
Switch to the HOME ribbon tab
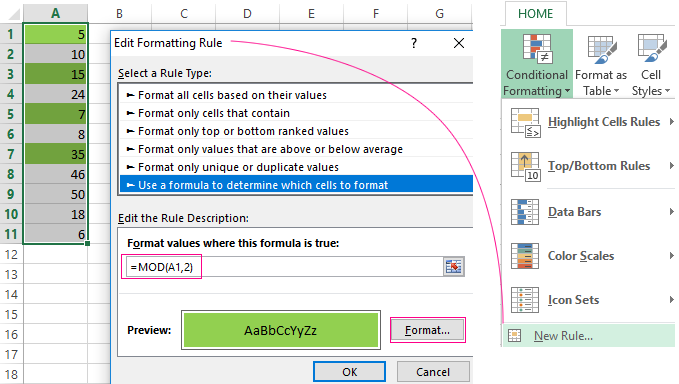(x=536, y=14)
